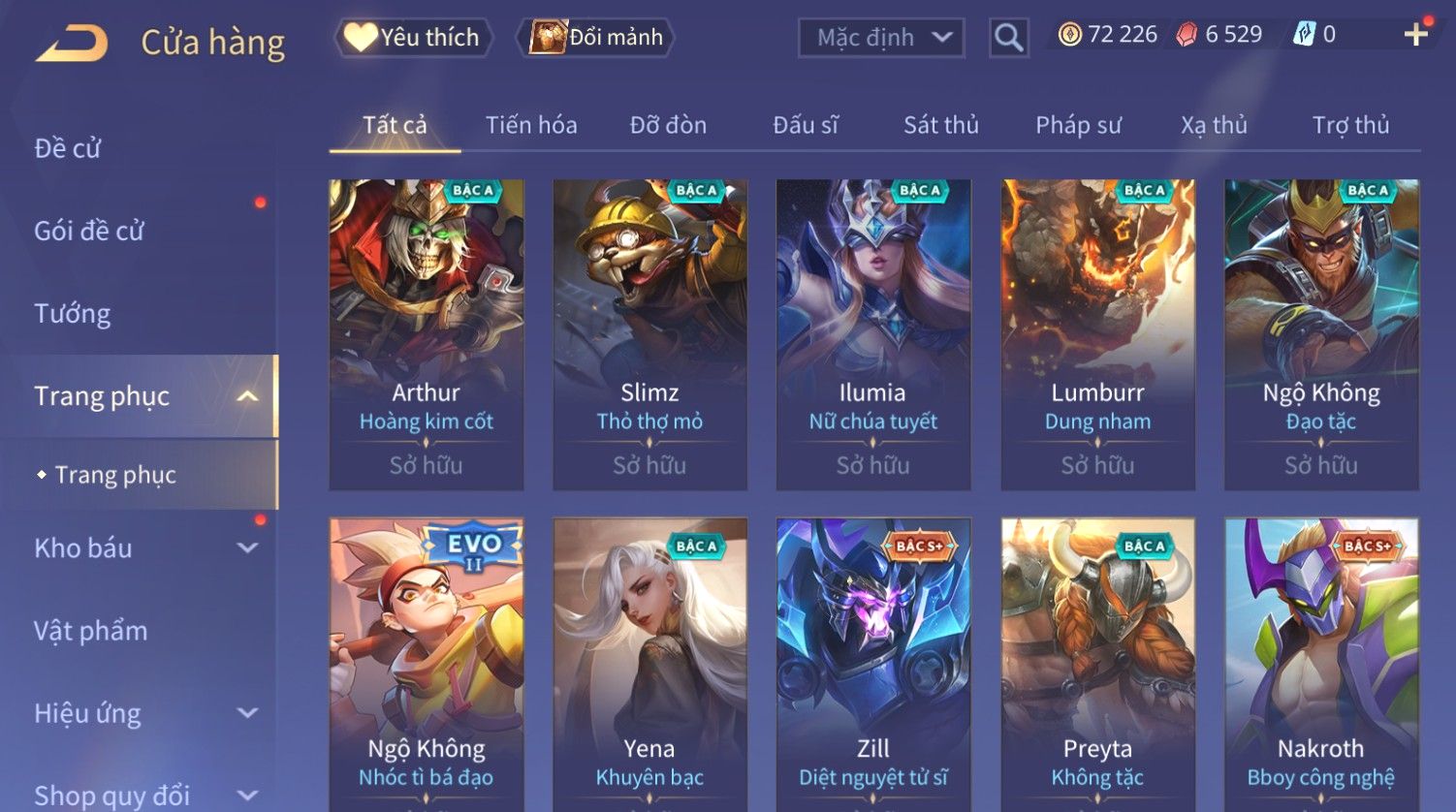
Task: Click the back arrow icon
Action: point(72,43)
